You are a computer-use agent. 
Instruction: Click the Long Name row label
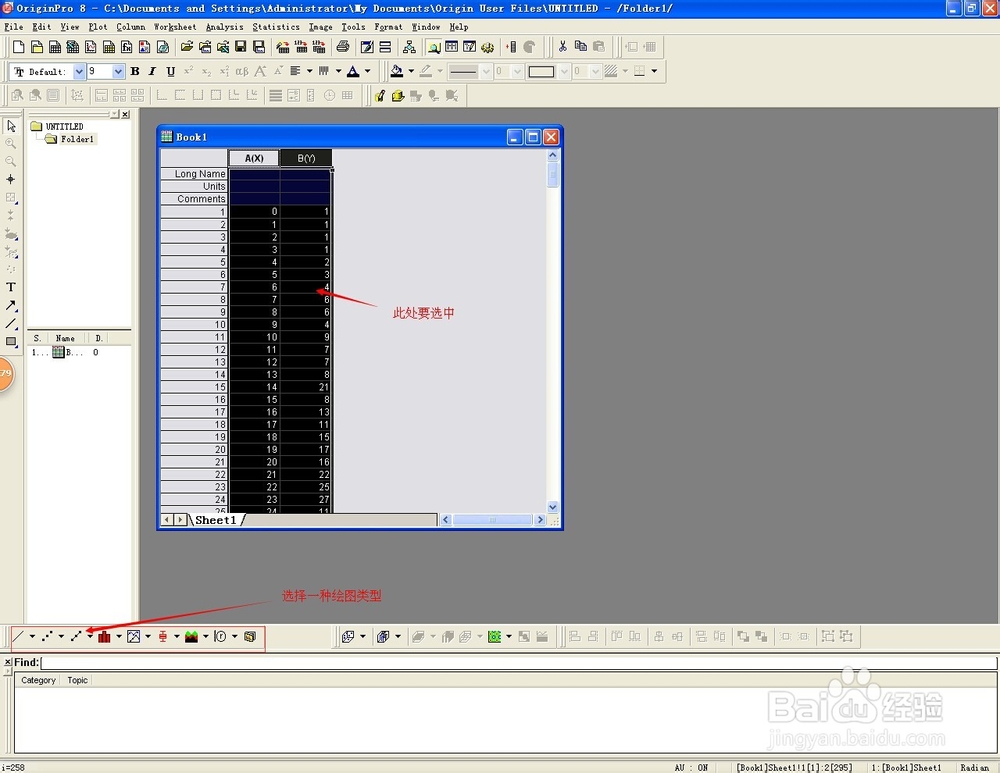194,173
